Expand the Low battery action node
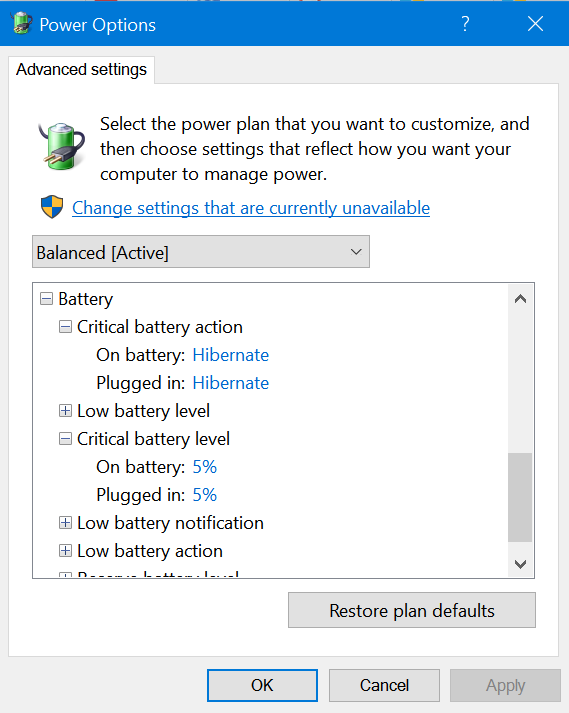The height and width of the screenshot is (713, 569). [65, 551]
